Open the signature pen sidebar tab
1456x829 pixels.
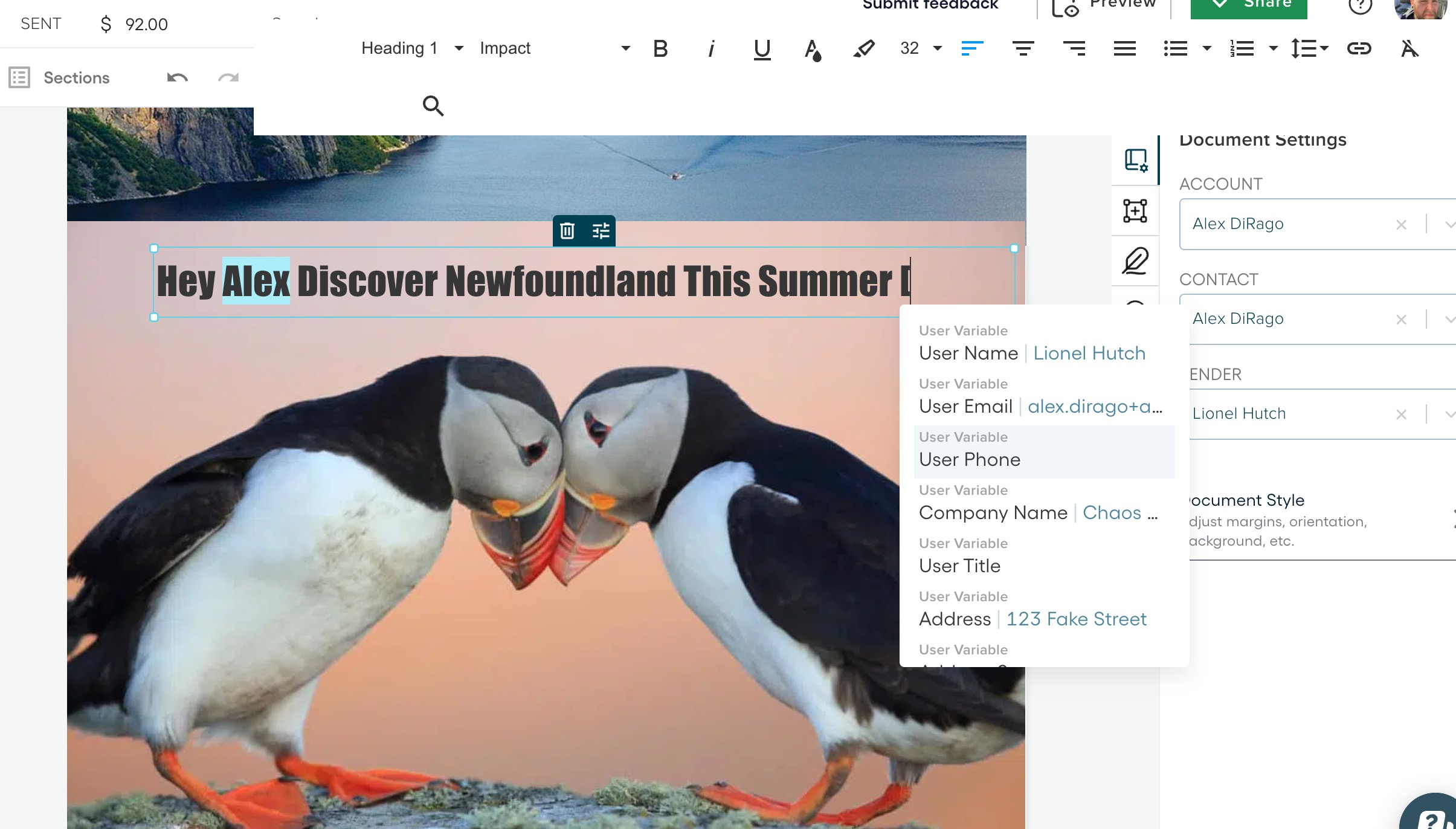pos(1135,260)
